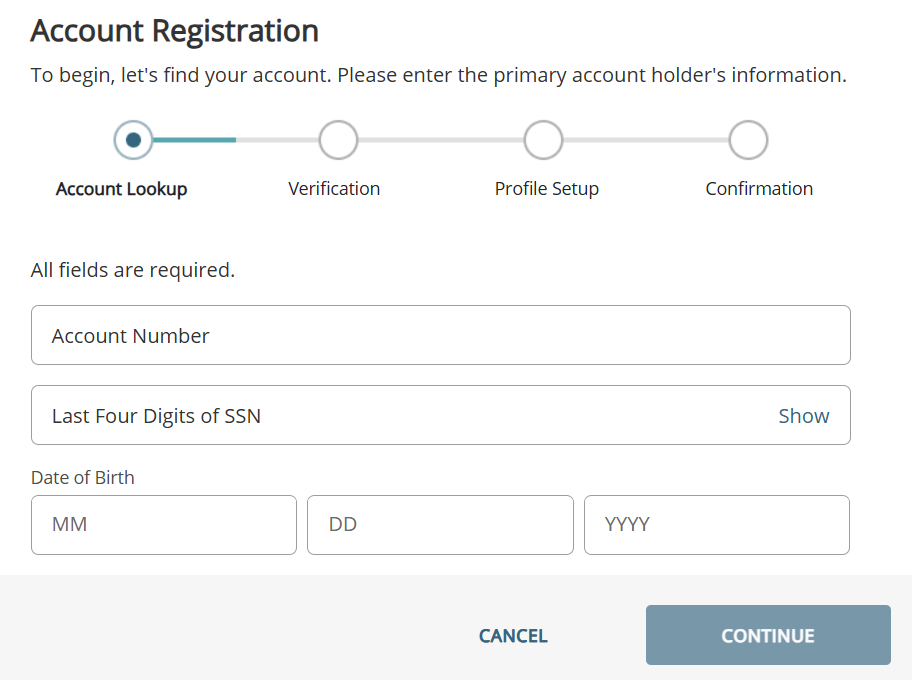Click the "All fields are required" note
This screenshot has width=912, height=680.
(133, 270)
